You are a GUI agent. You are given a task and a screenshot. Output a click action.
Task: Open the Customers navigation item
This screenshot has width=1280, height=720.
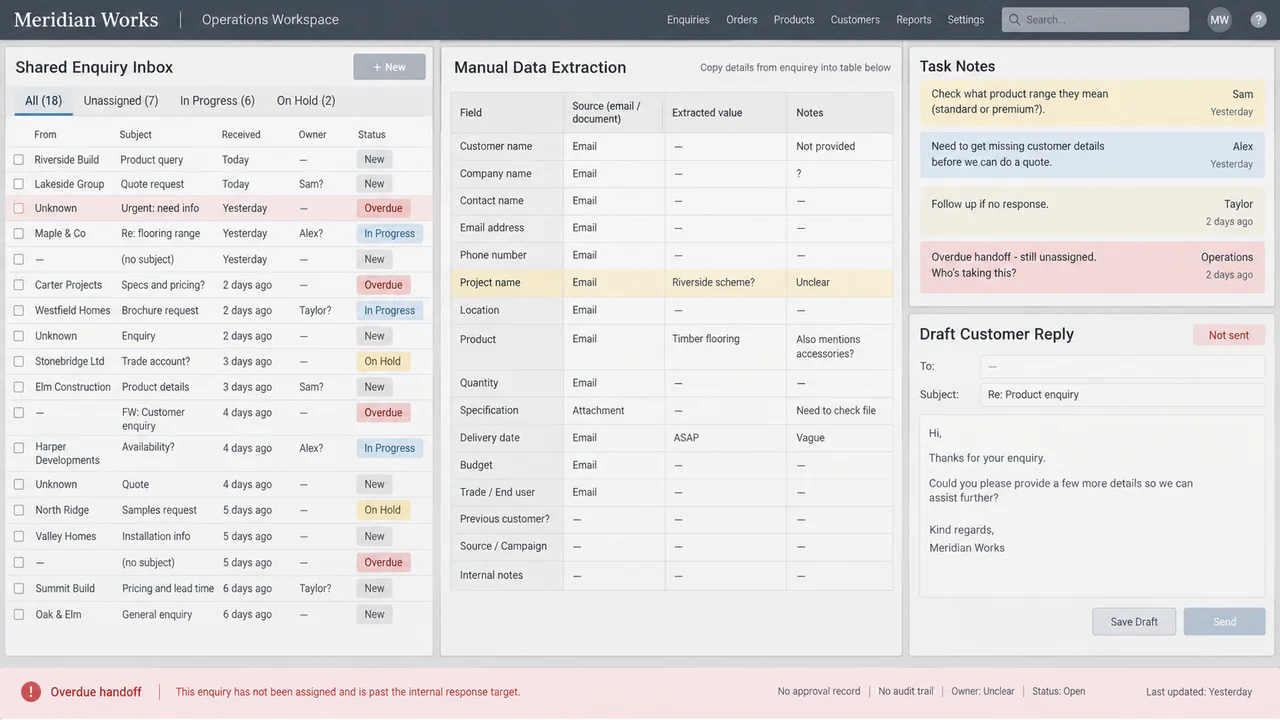coord(855,20)
